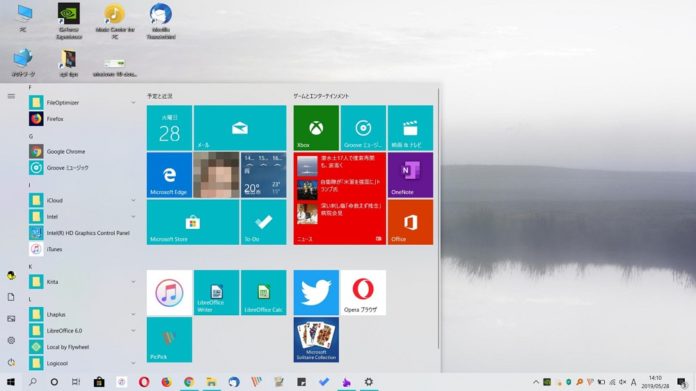Open the Movies & TV tile
The width and height of the screenshot is (696, 391).
410,128
